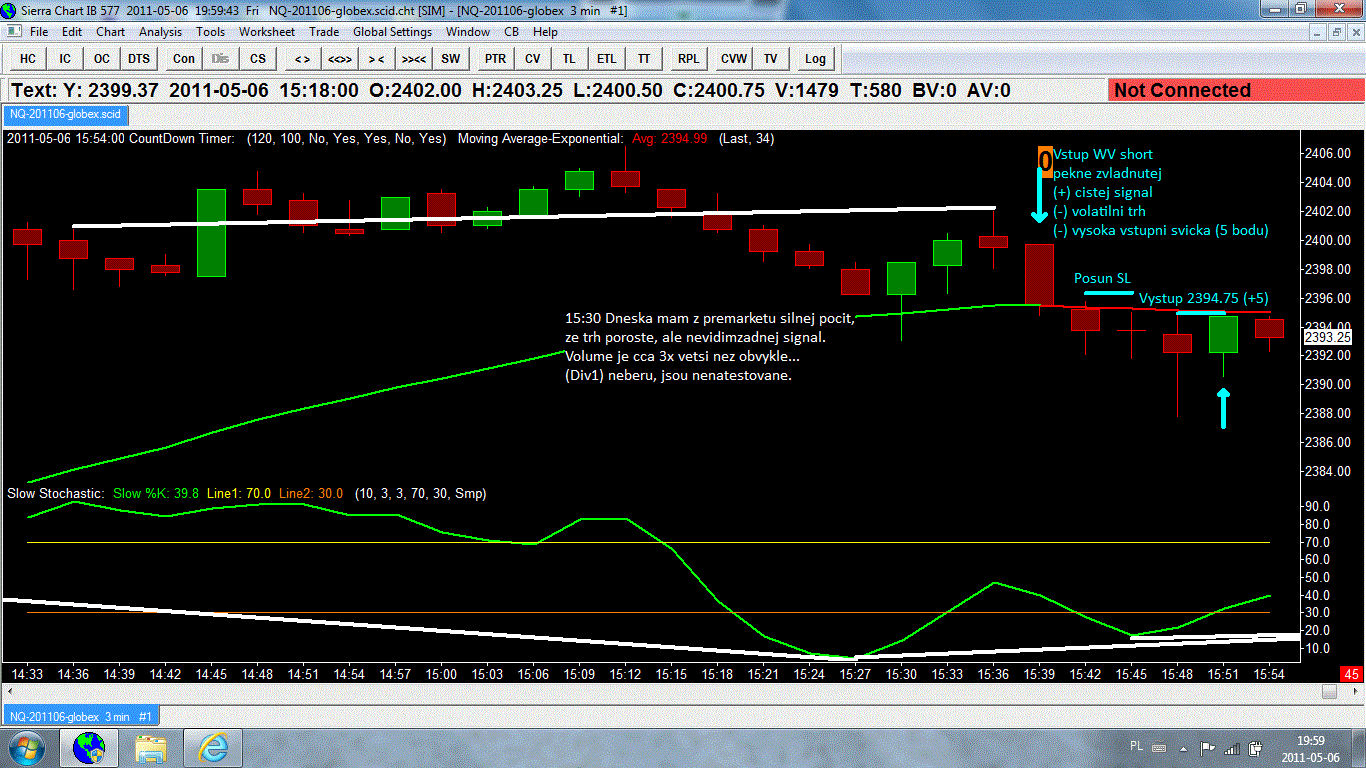
Task: Click the current price label 2393.25
Action: point(1328,338)
